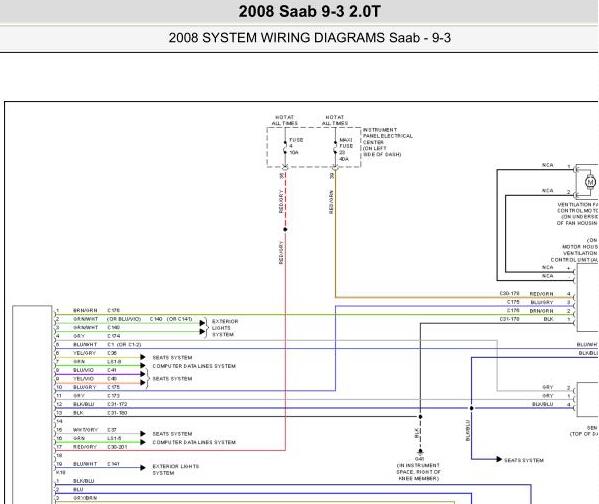Click pin 9 'YEL/VIO' label

(x=84, y=379)
